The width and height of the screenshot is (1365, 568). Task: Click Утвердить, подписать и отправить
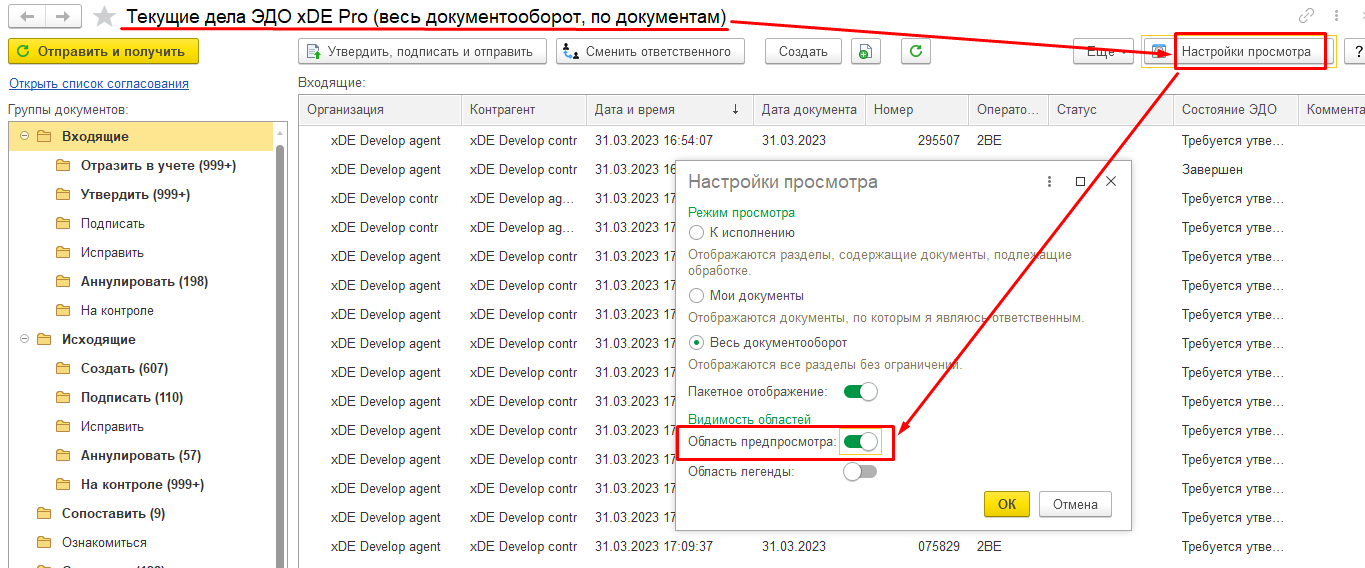pyautogui.click(x=423, y=52)
